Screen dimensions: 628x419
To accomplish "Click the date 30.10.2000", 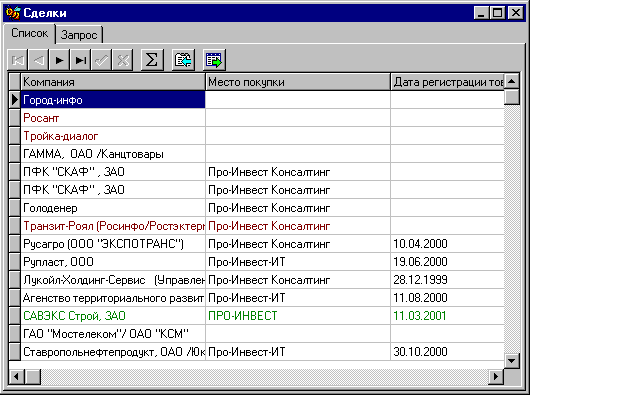I will pyautogui.click(x=447, y=352).
